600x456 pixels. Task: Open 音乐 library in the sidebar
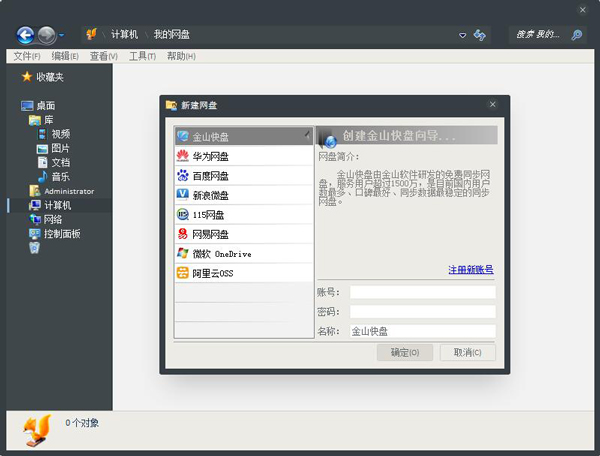(61, 177)
